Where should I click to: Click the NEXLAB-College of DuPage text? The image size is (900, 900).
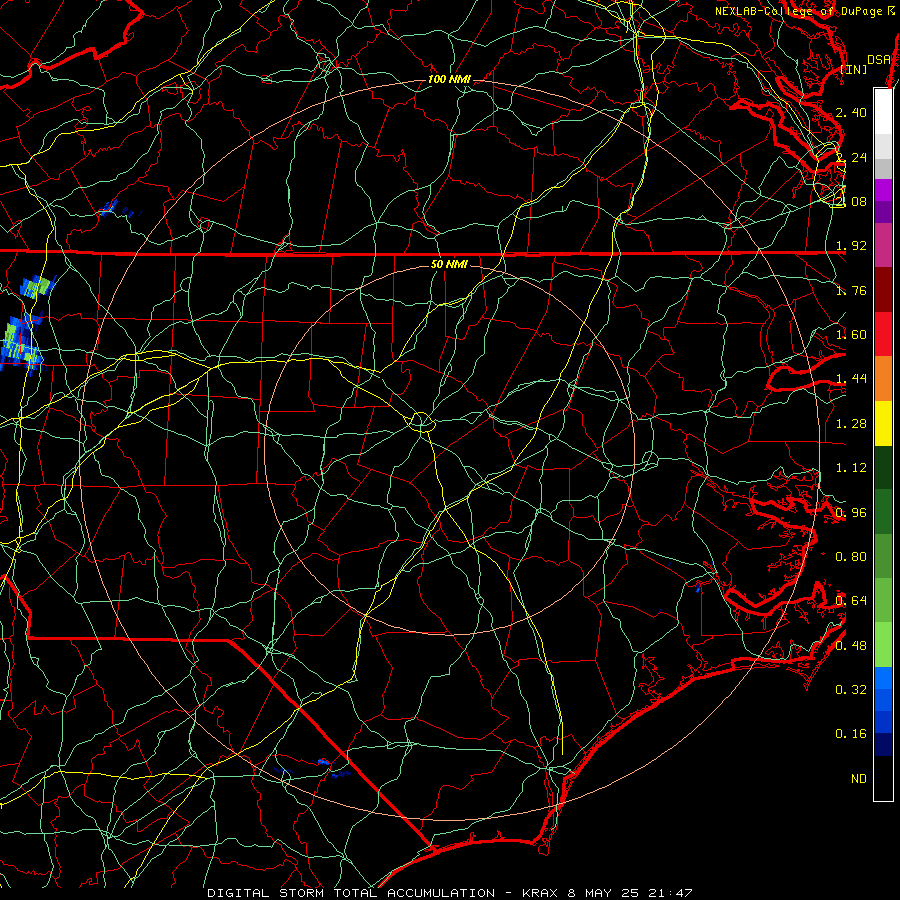click(801, 11)
